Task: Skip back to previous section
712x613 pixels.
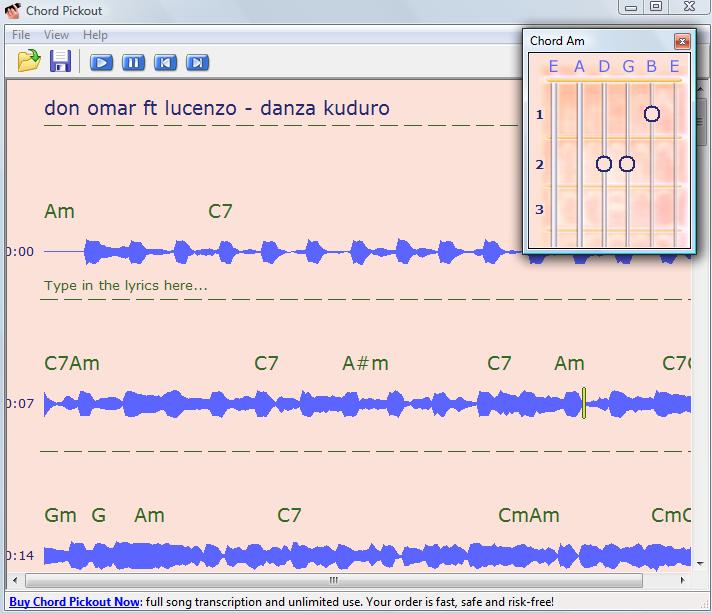Action: coord(165,62)
